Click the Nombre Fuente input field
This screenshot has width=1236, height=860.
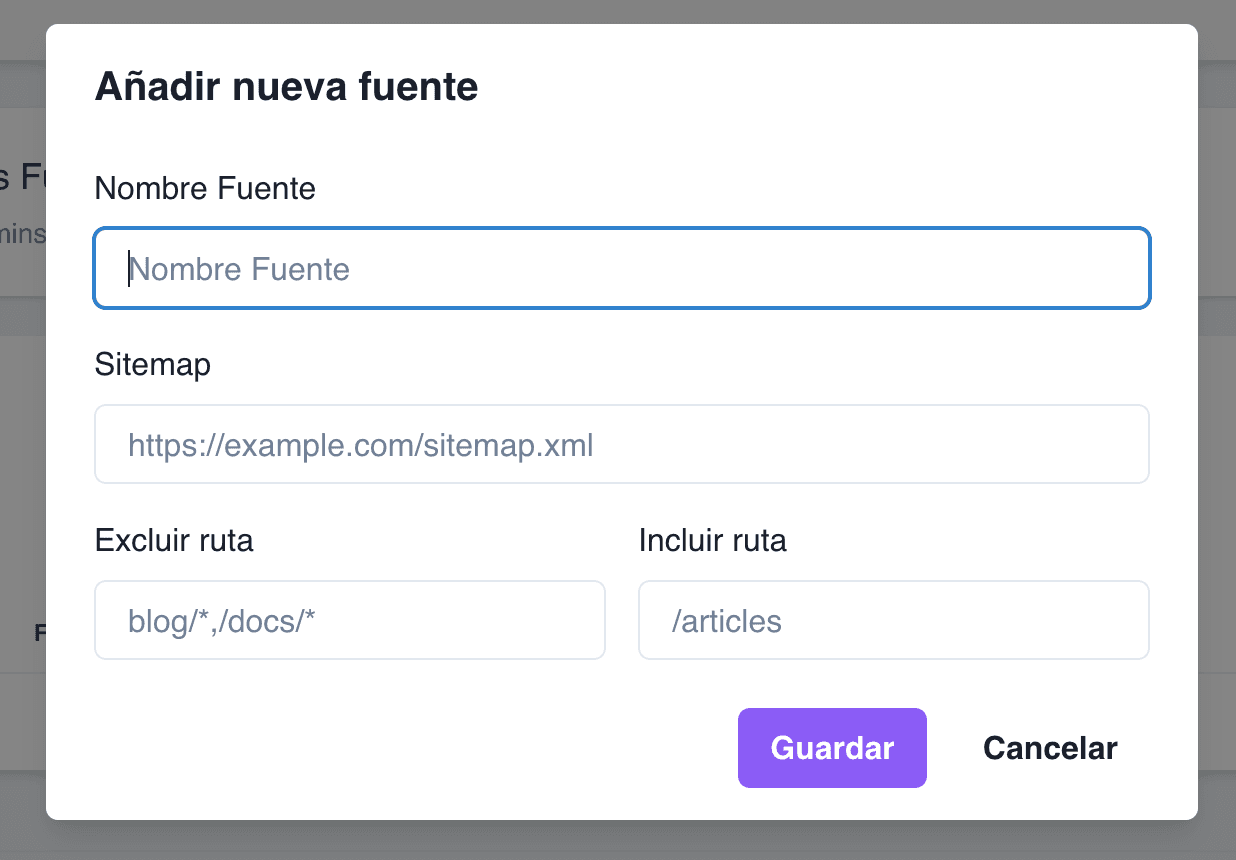tap(620, 268)
